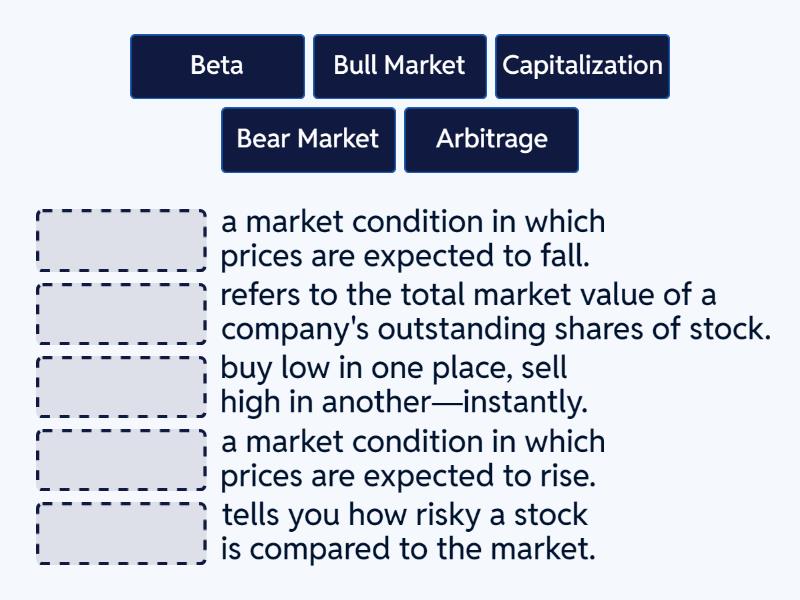Select the Bull Market word tile
Viewport: 800px width, 600px height.
point(399,66)
